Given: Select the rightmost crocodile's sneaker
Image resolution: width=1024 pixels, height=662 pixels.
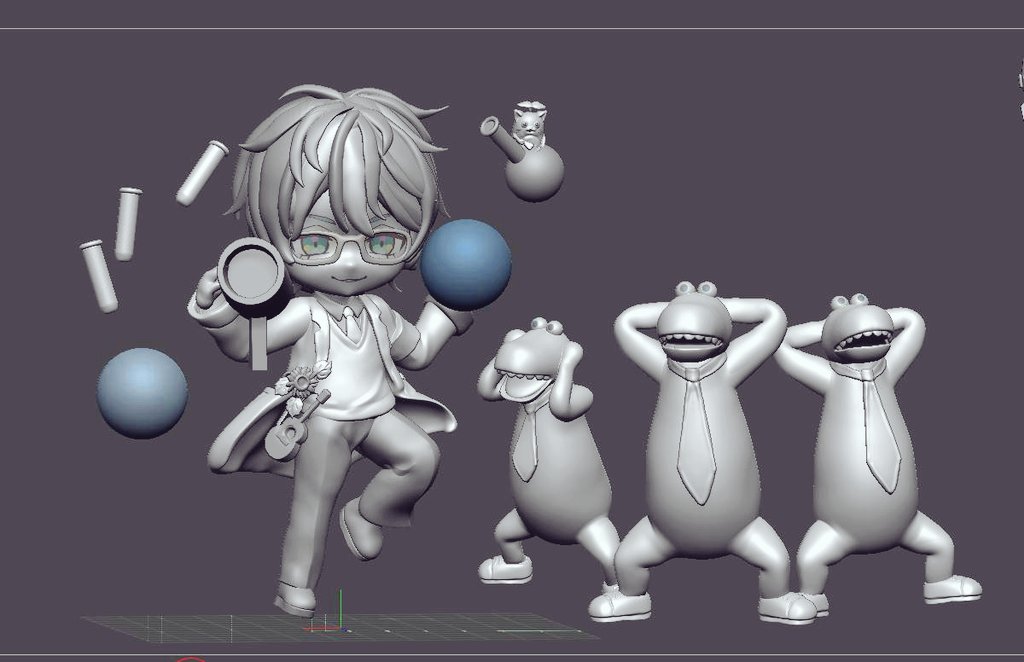Looking at the screenshot, I should tap(952, 590).
